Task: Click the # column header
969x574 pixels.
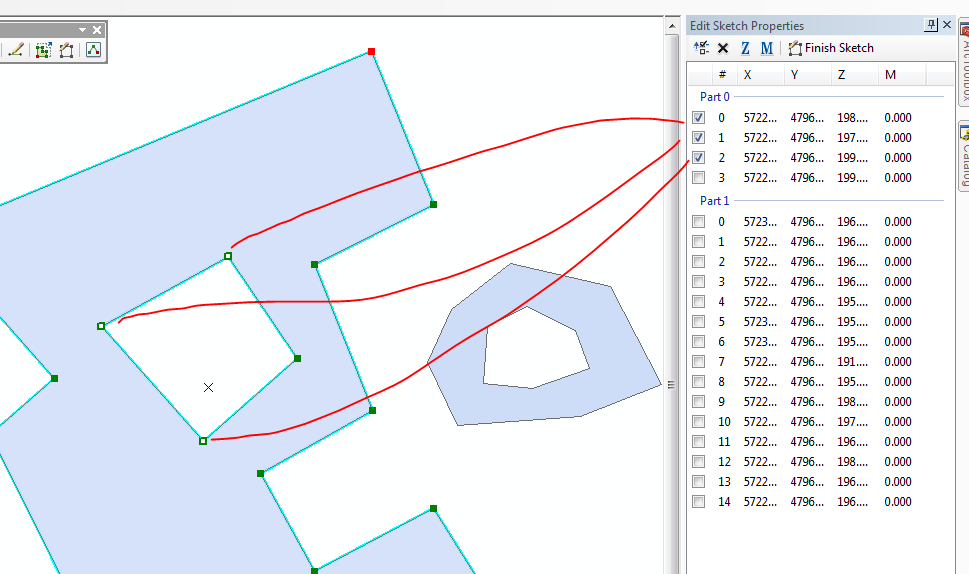Action: click(722, 75)
